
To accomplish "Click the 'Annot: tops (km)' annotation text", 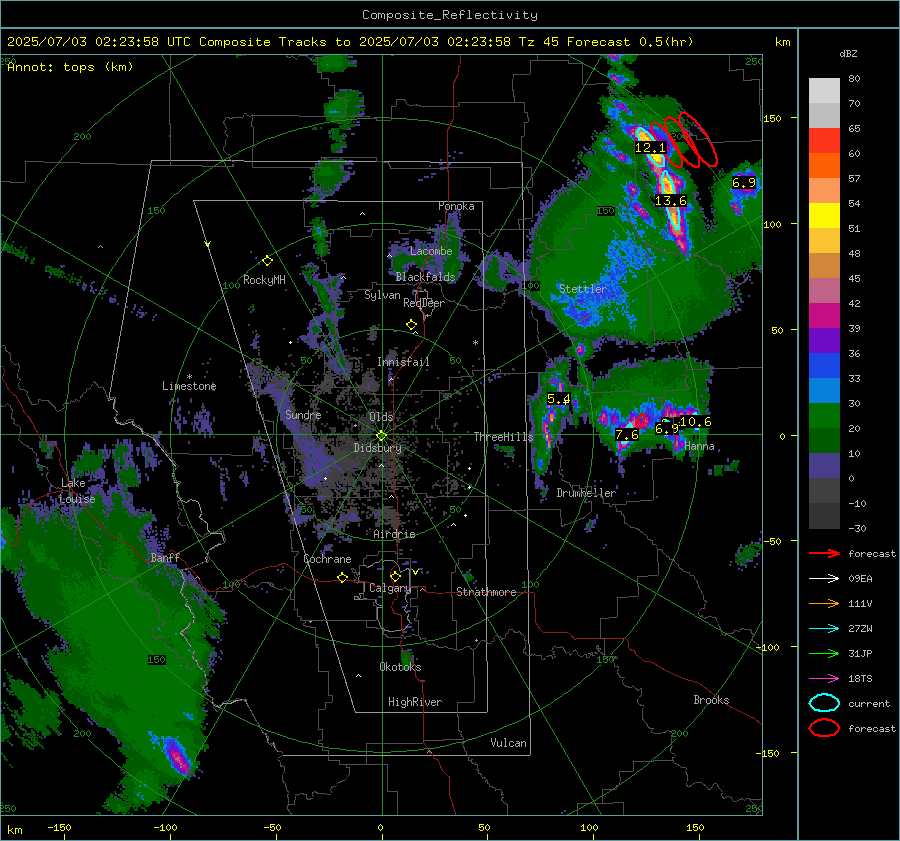I will [x=70, y=67].
